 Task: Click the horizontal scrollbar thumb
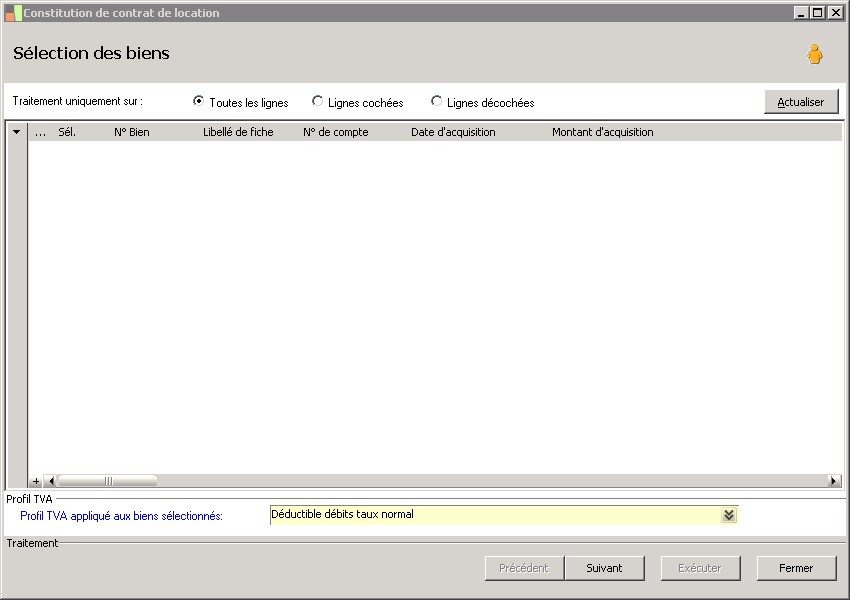tap(107, 481)
